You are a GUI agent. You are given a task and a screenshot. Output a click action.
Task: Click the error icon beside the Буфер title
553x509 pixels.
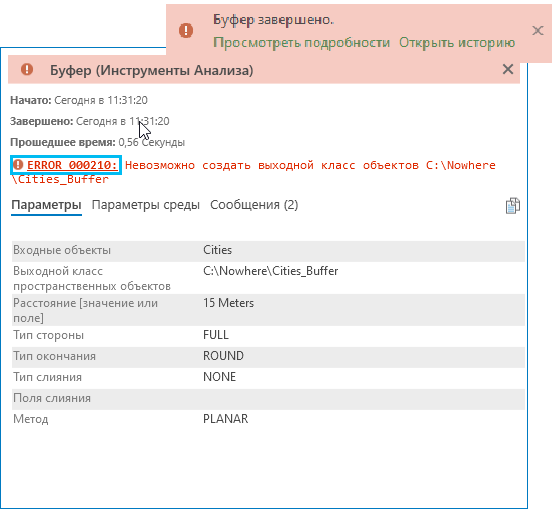tap(27, 69)
